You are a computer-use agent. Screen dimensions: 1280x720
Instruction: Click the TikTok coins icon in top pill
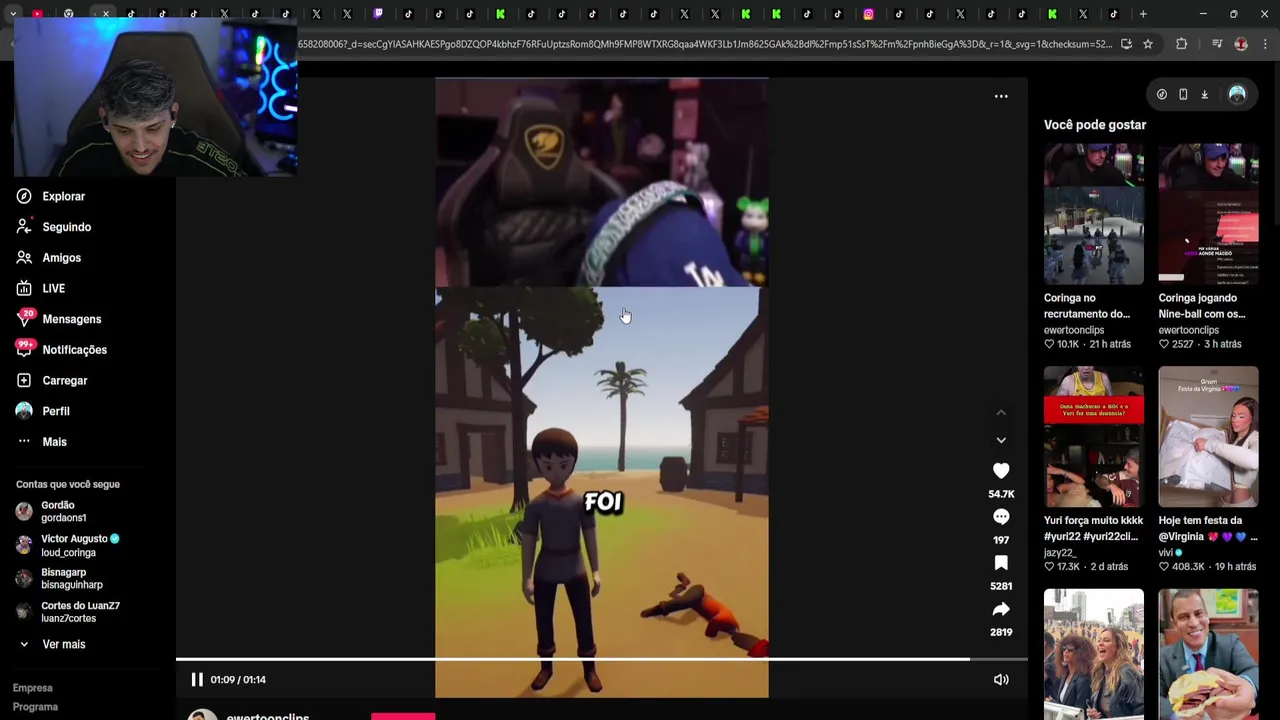[x=1162, y=94]
